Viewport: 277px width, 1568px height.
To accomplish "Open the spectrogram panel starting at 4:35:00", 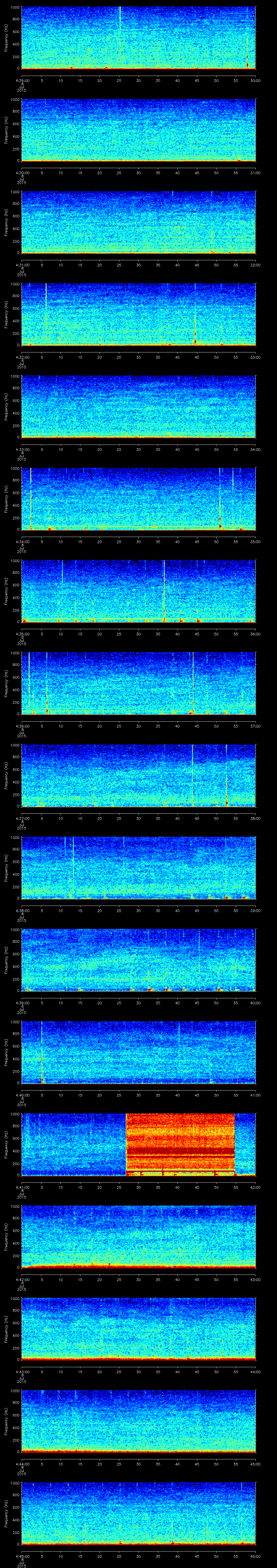I will [x=138, y=592].
